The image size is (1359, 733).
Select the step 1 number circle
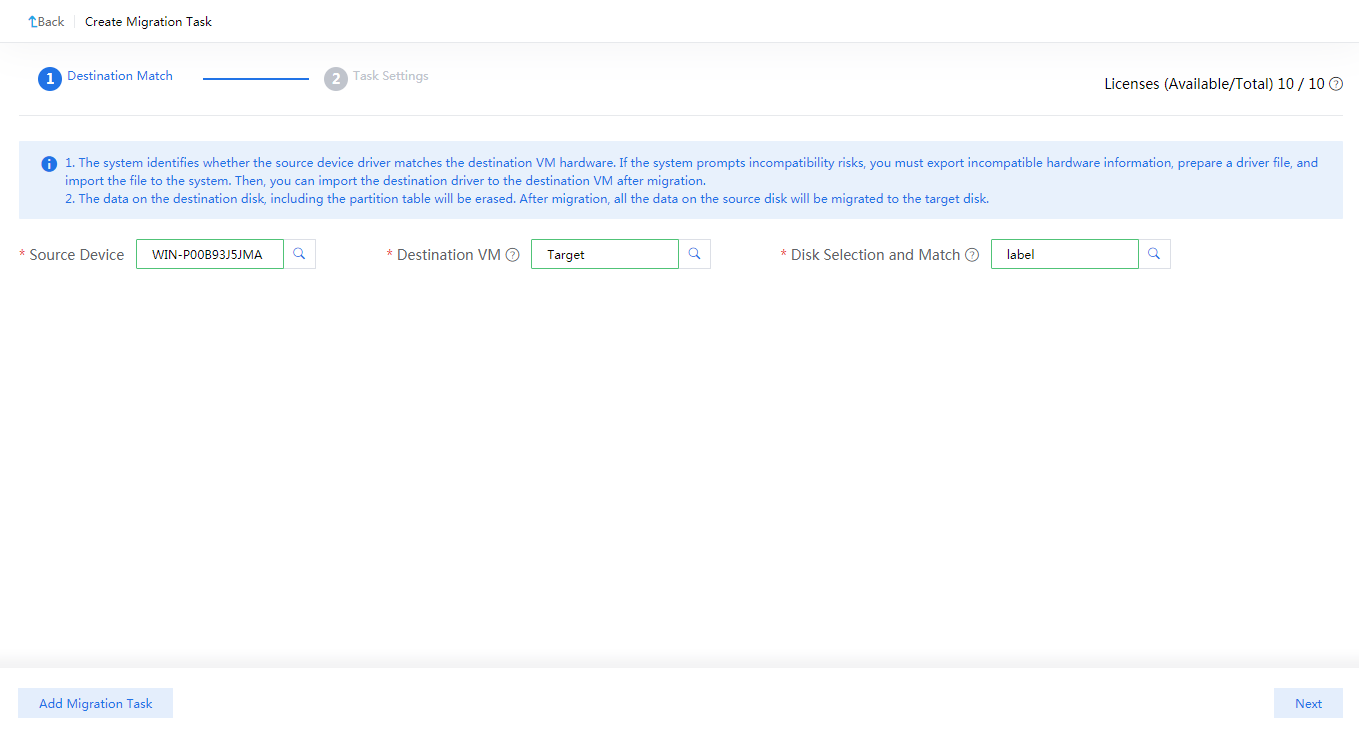point(50,78)
